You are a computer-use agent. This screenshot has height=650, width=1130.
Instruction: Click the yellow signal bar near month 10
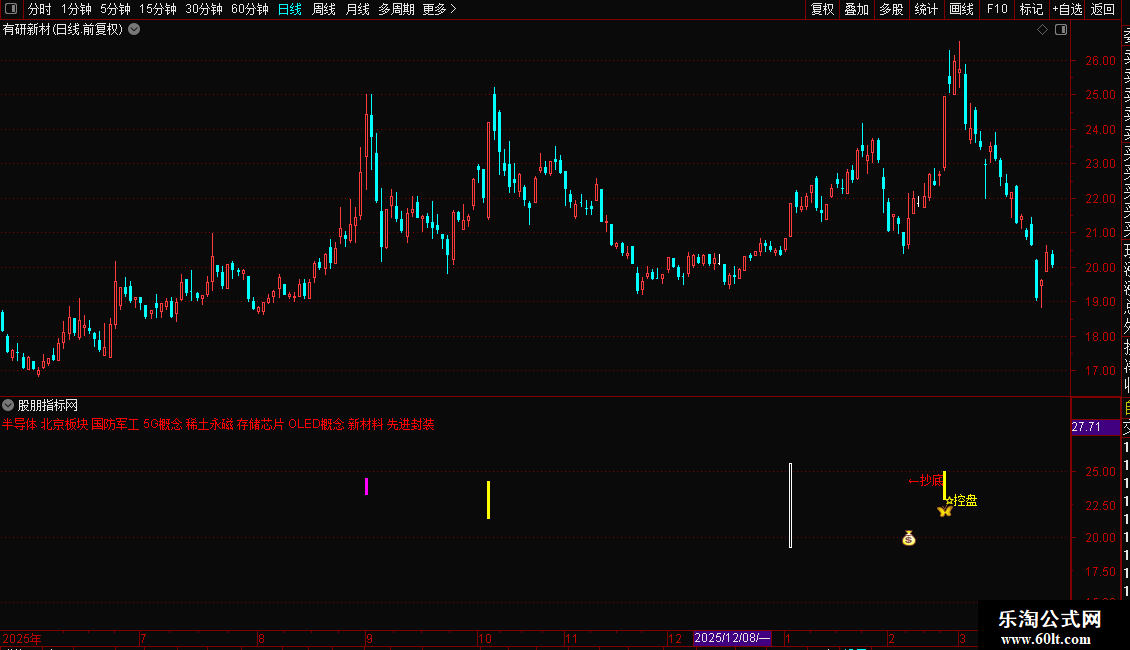tap(489, 500)
